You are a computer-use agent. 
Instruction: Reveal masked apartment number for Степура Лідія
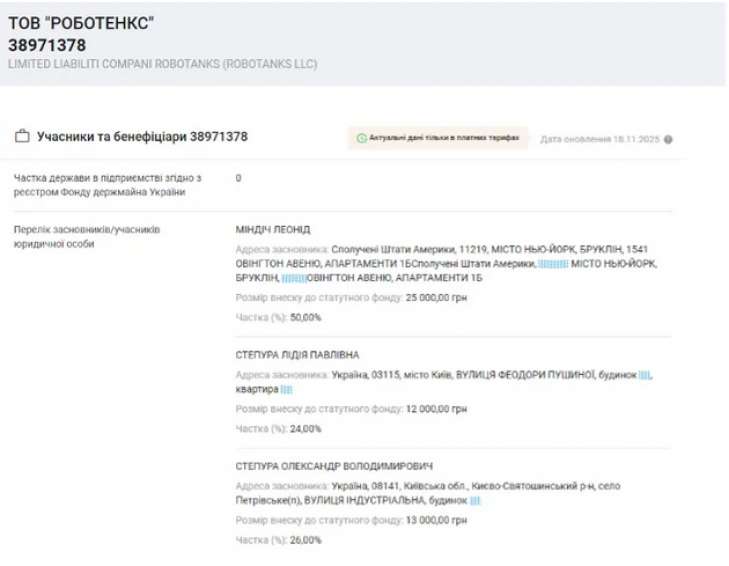286,389
